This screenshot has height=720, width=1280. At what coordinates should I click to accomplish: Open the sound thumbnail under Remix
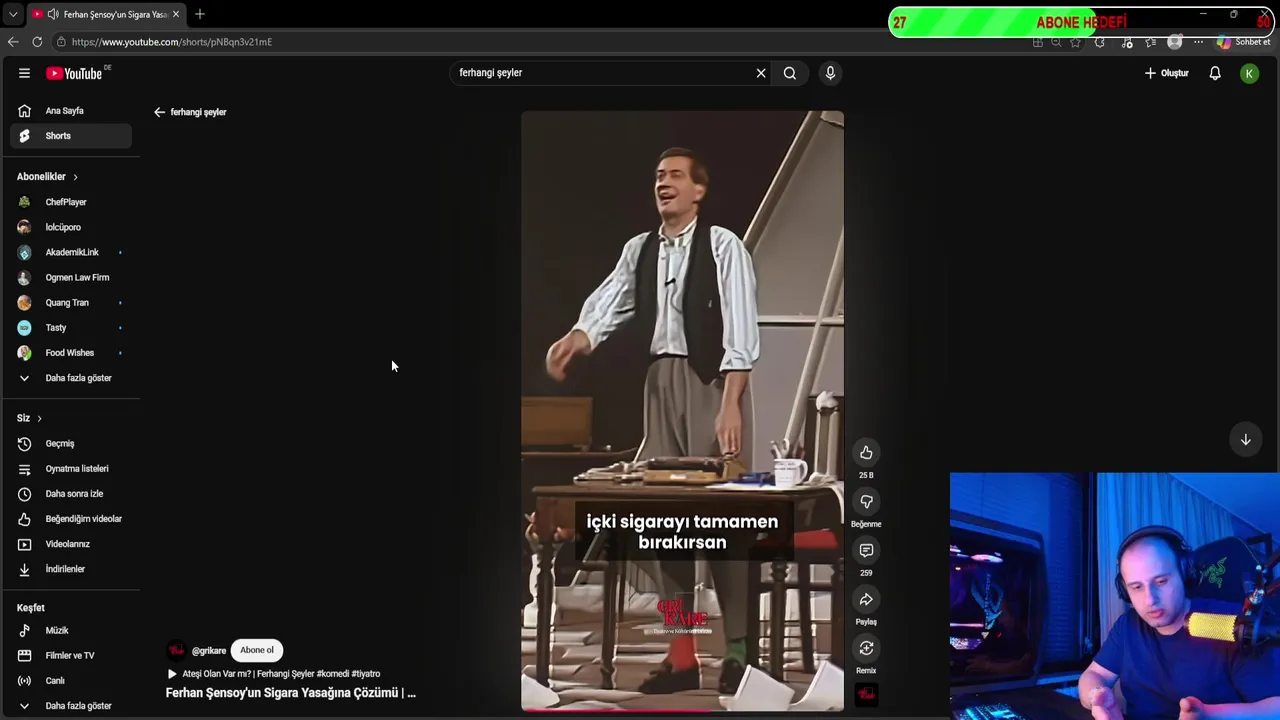click(866, 694)
